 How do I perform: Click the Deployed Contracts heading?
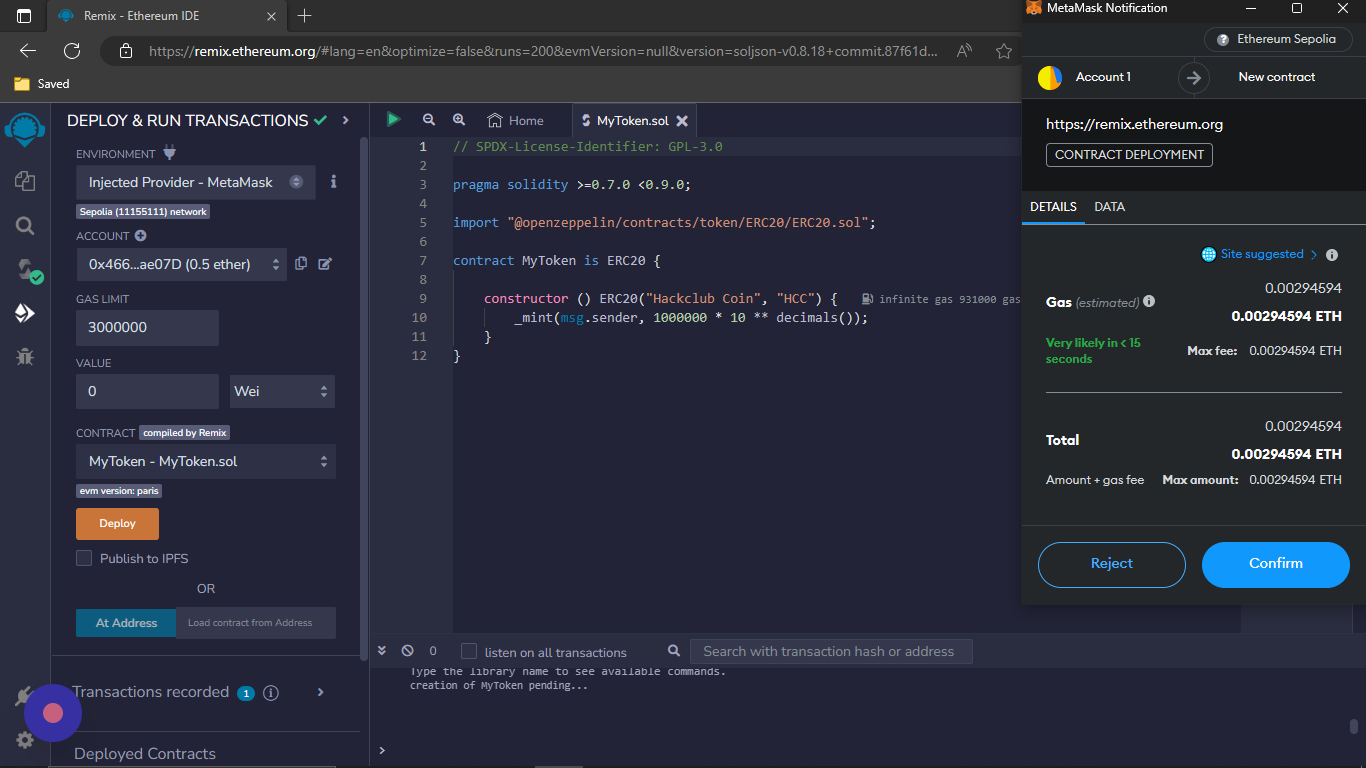coord(145,754)
